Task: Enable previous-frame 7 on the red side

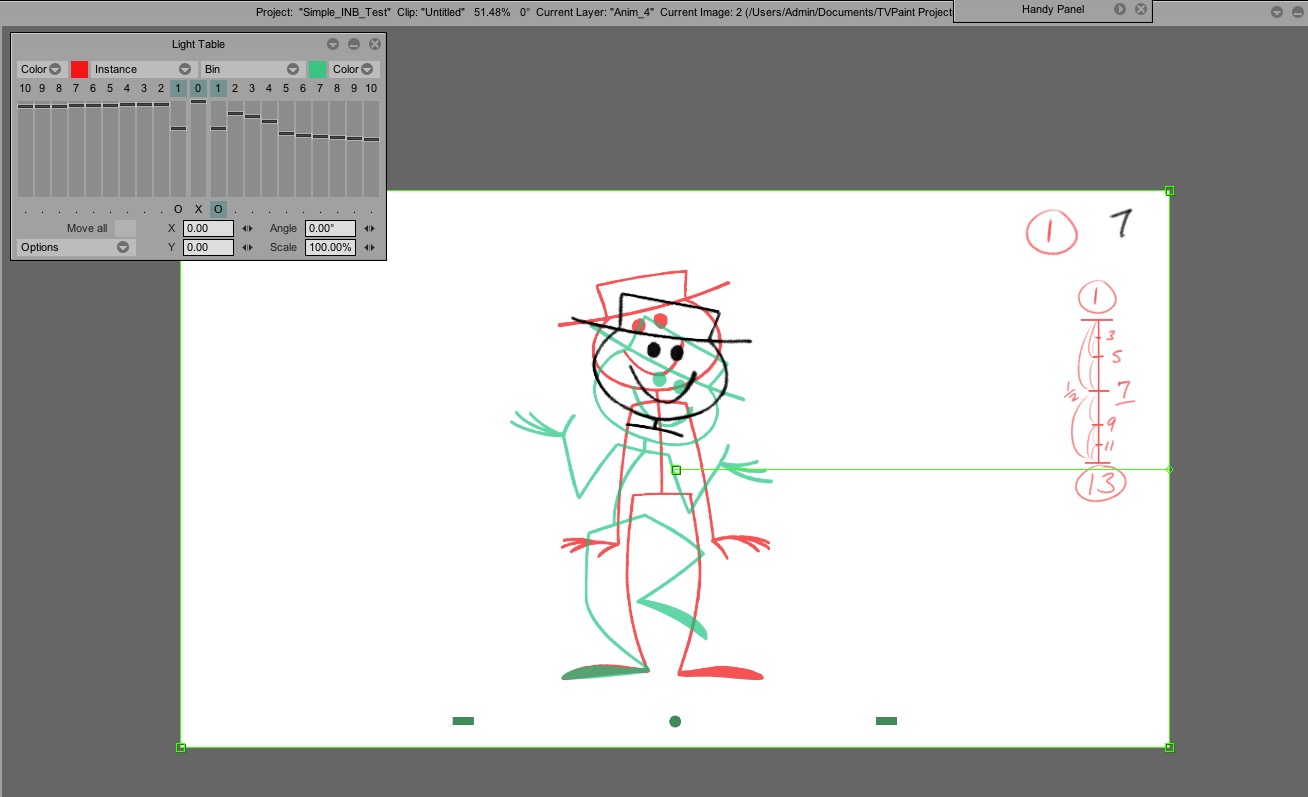Action: (76, 88)
